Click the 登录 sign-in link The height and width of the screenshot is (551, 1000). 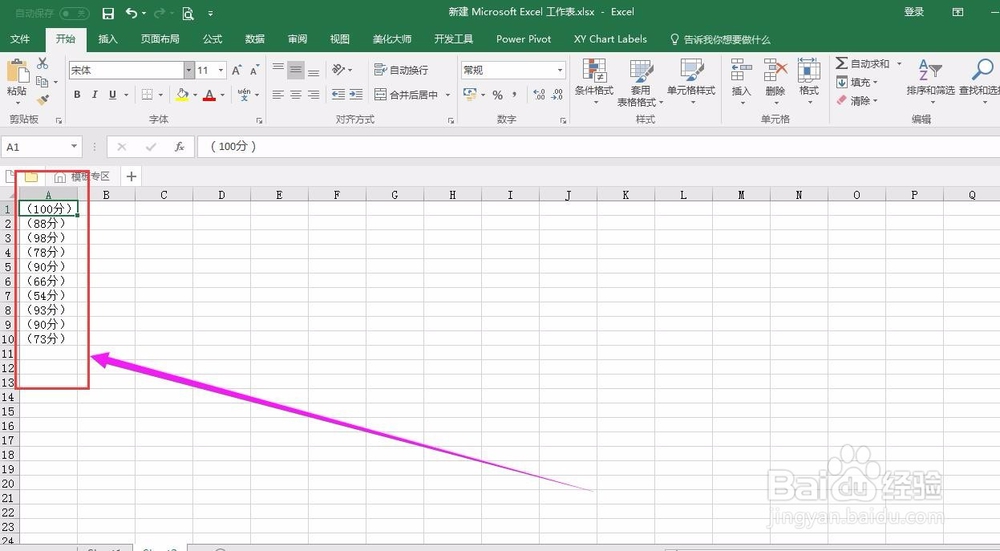click(x=913, y=11)
